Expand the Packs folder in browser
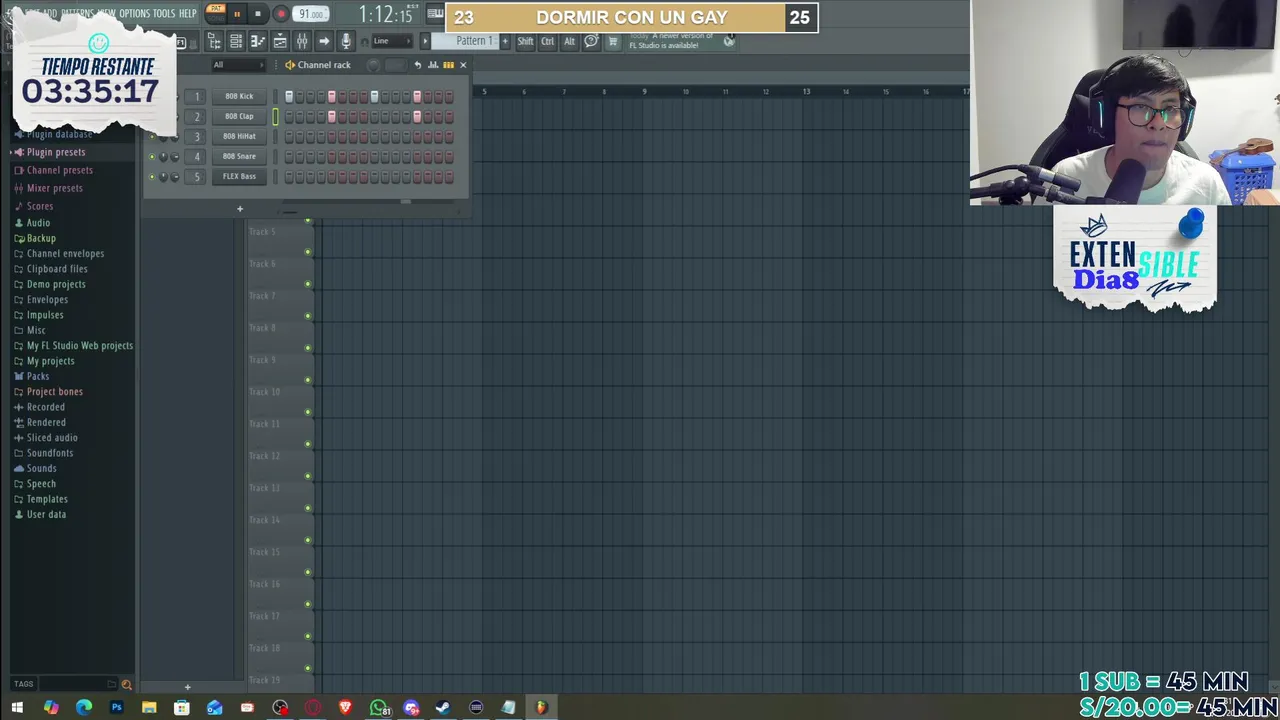 pos(38,376)
